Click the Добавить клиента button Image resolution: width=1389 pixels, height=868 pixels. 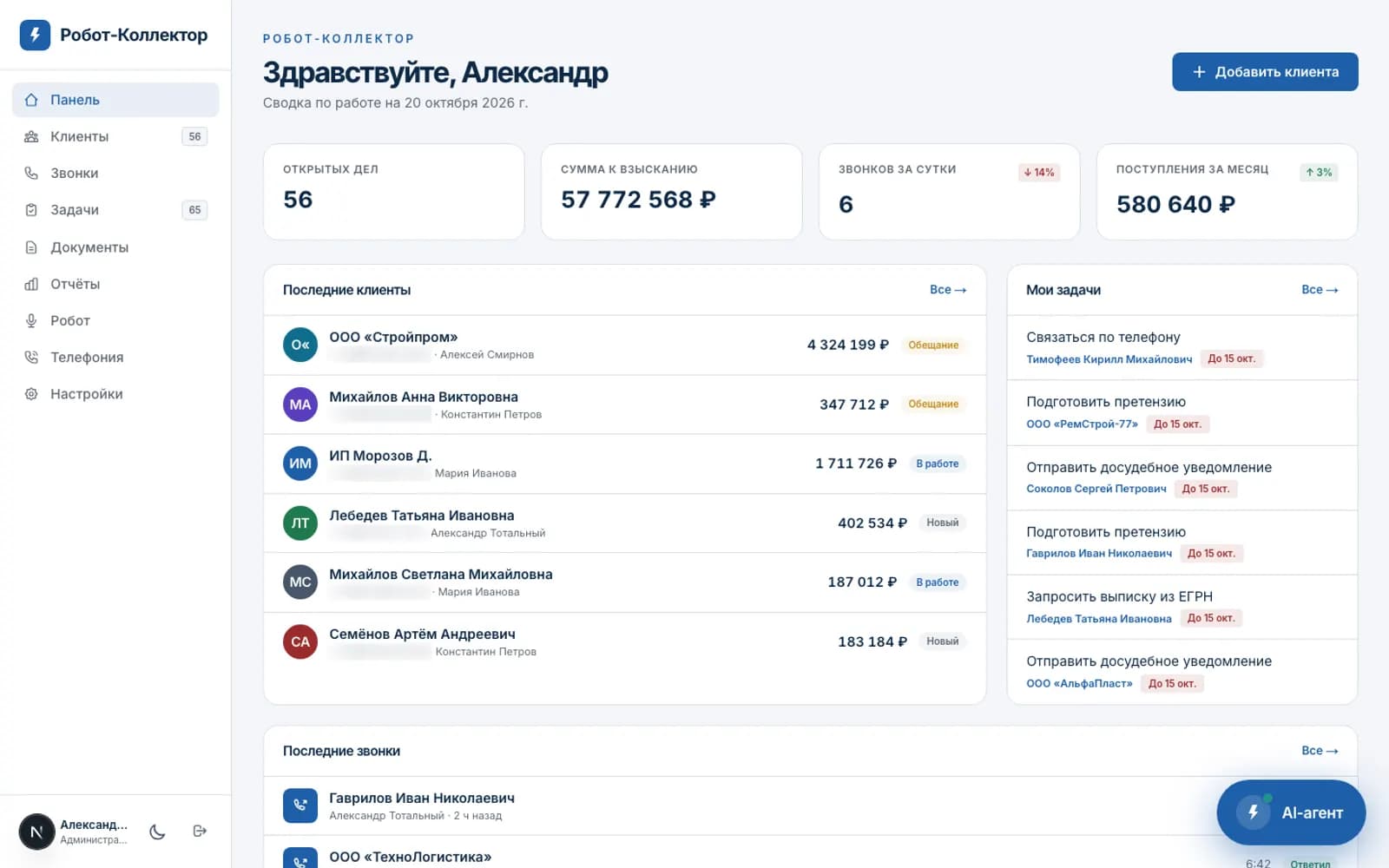click(1265, 72)
